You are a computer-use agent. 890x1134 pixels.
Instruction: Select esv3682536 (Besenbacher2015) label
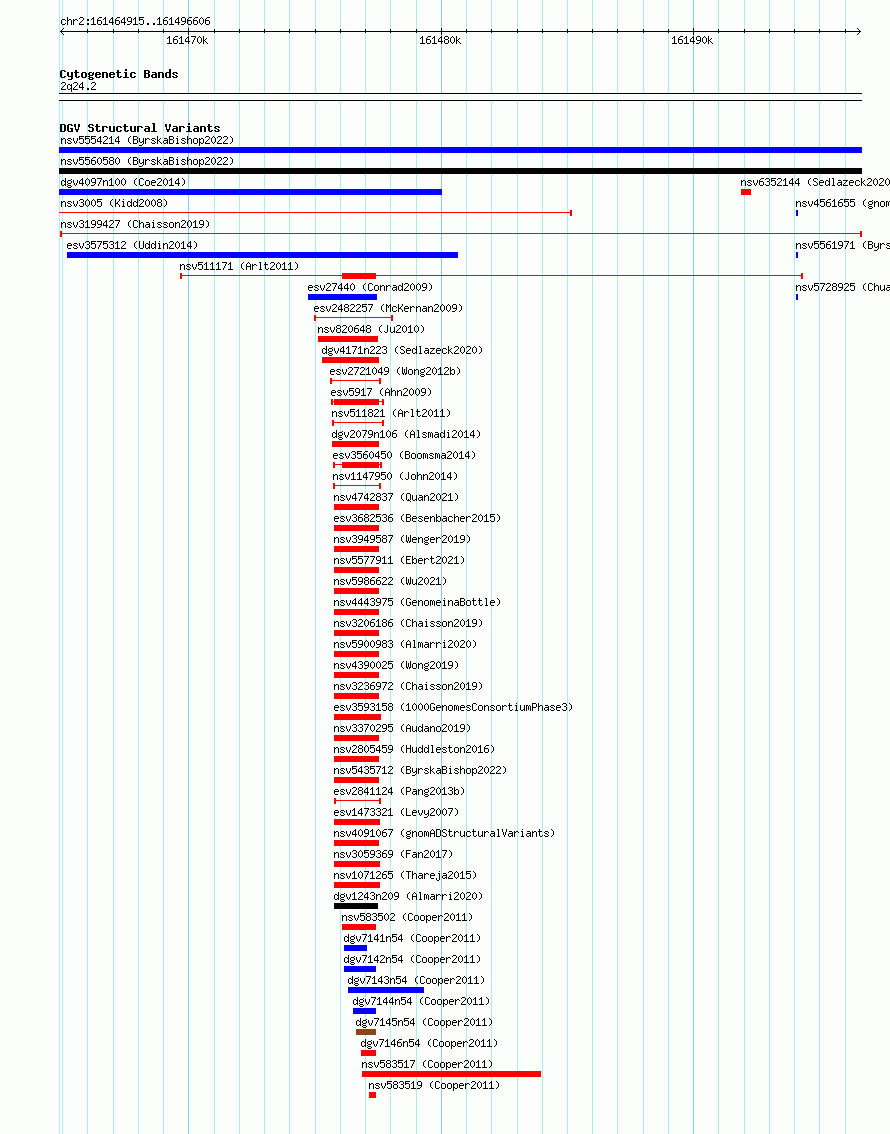417,518
